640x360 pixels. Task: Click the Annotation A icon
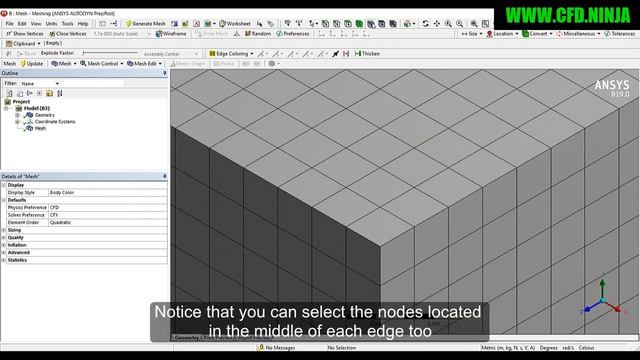point(196,24)
